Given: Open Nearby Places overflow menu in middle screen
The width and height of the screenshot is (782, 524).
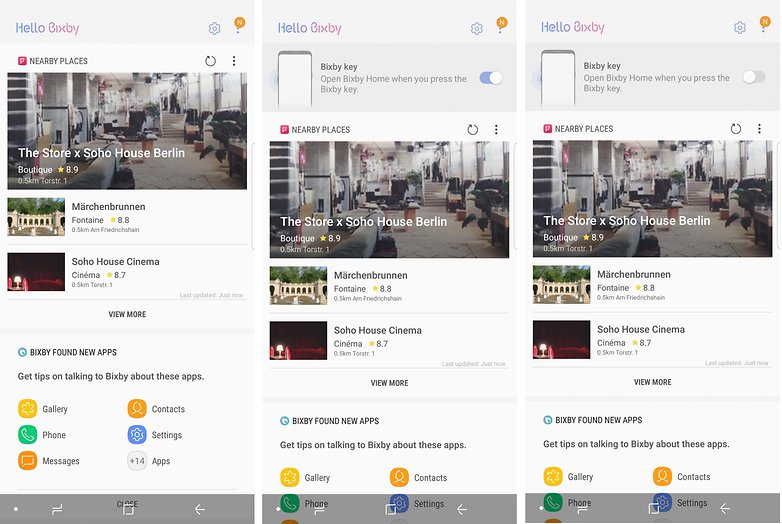Looking at the screenshot, I should click(496, 130).
